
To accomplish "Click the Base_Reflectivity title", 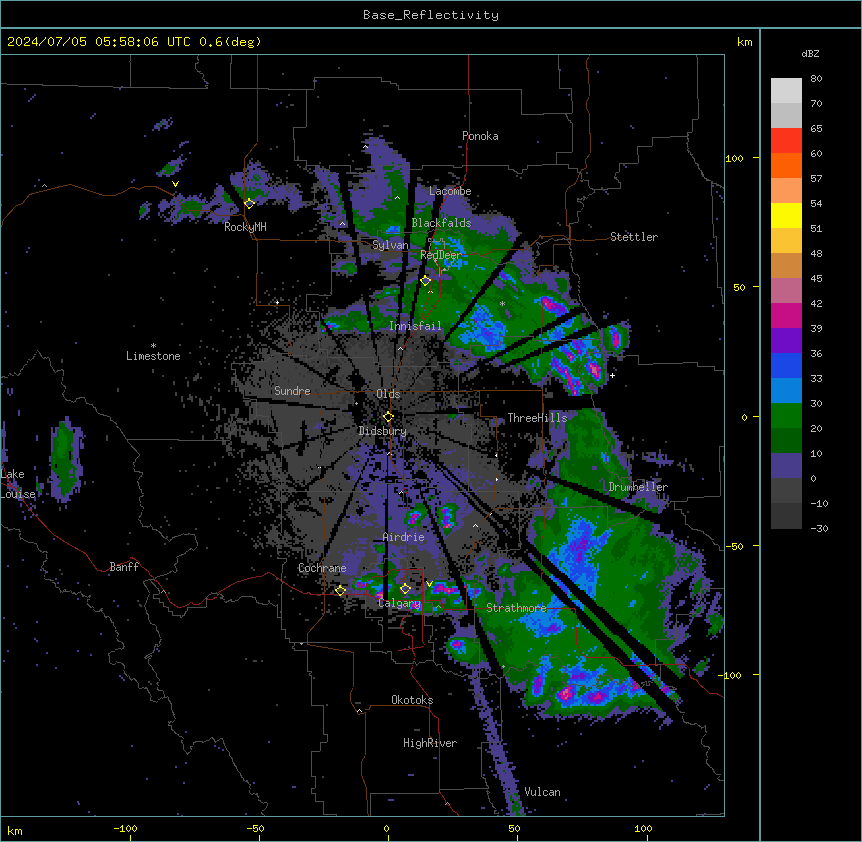I will click(x=431, y=15).
